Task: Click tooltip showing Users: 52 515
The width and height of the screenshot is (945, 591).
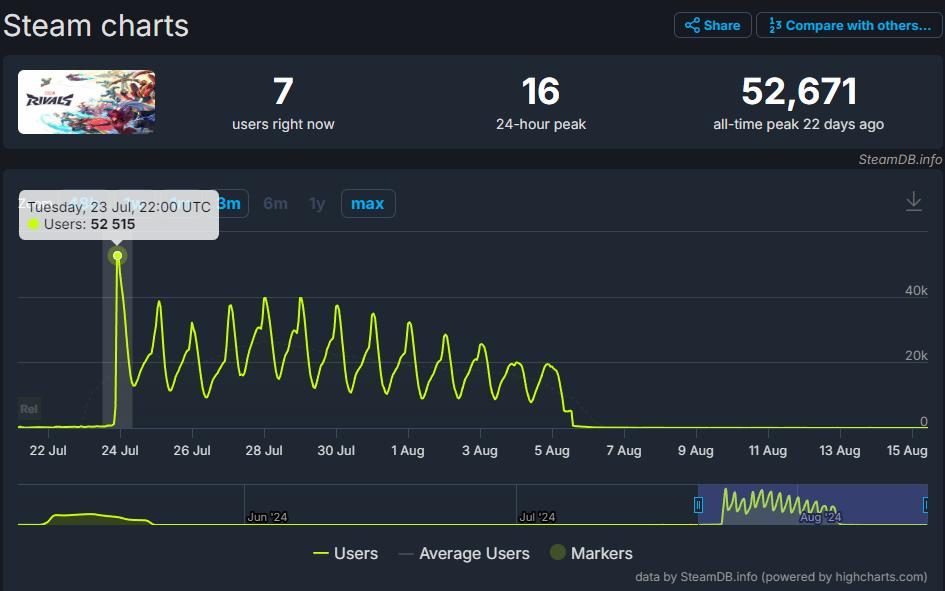Action: pos(119,215)
